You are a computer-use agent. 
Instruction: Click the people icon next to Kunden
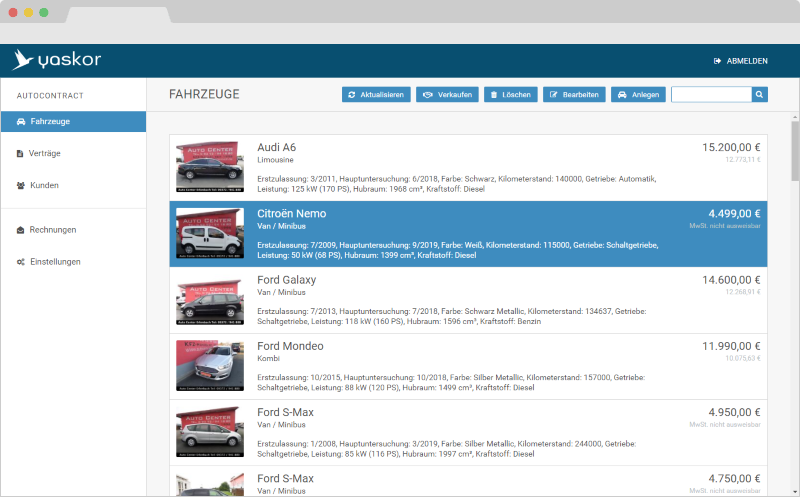coord(20,186)
